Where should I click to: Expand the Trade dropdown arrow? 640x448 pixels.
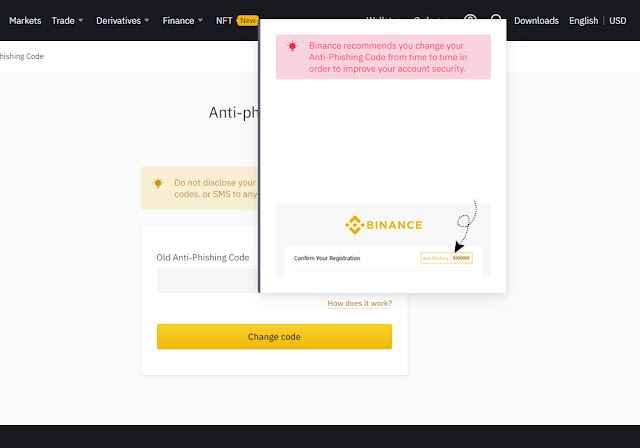pos(81,20)
